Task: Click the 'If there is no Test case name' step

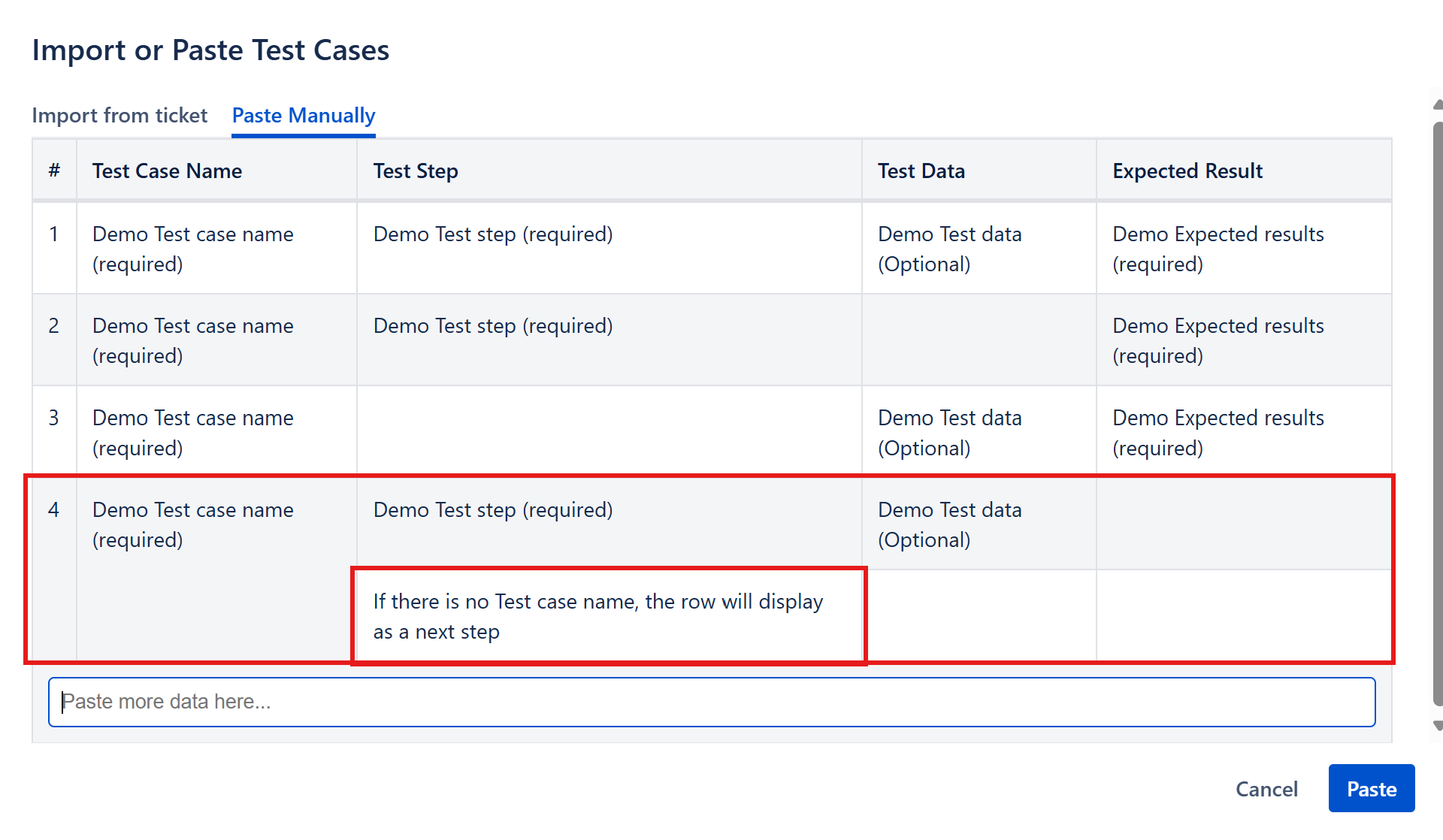Action: [x=597, y=616]
